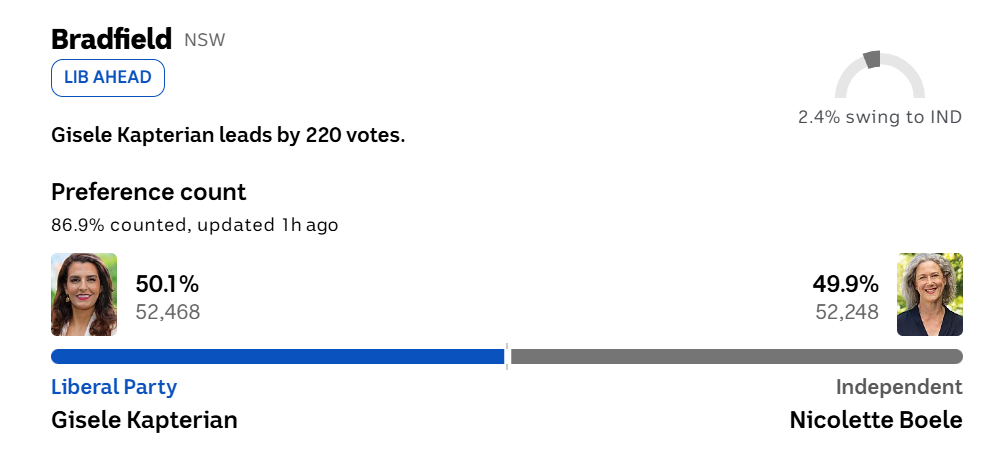The image size is (997, 462).
Task: Click the 50.1% vote share figure
Action: coord(167,284)
